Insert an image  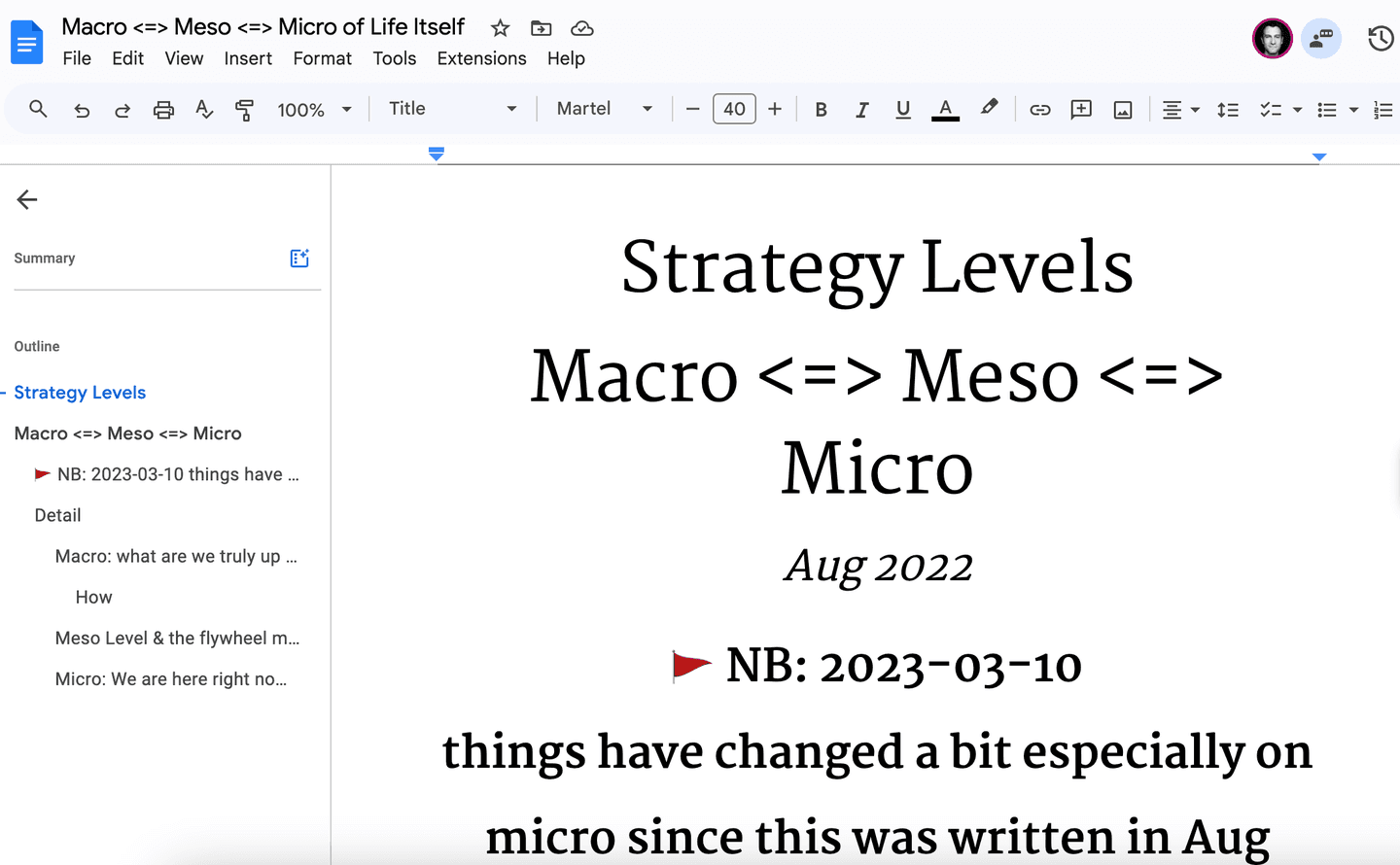[1122, 109]
